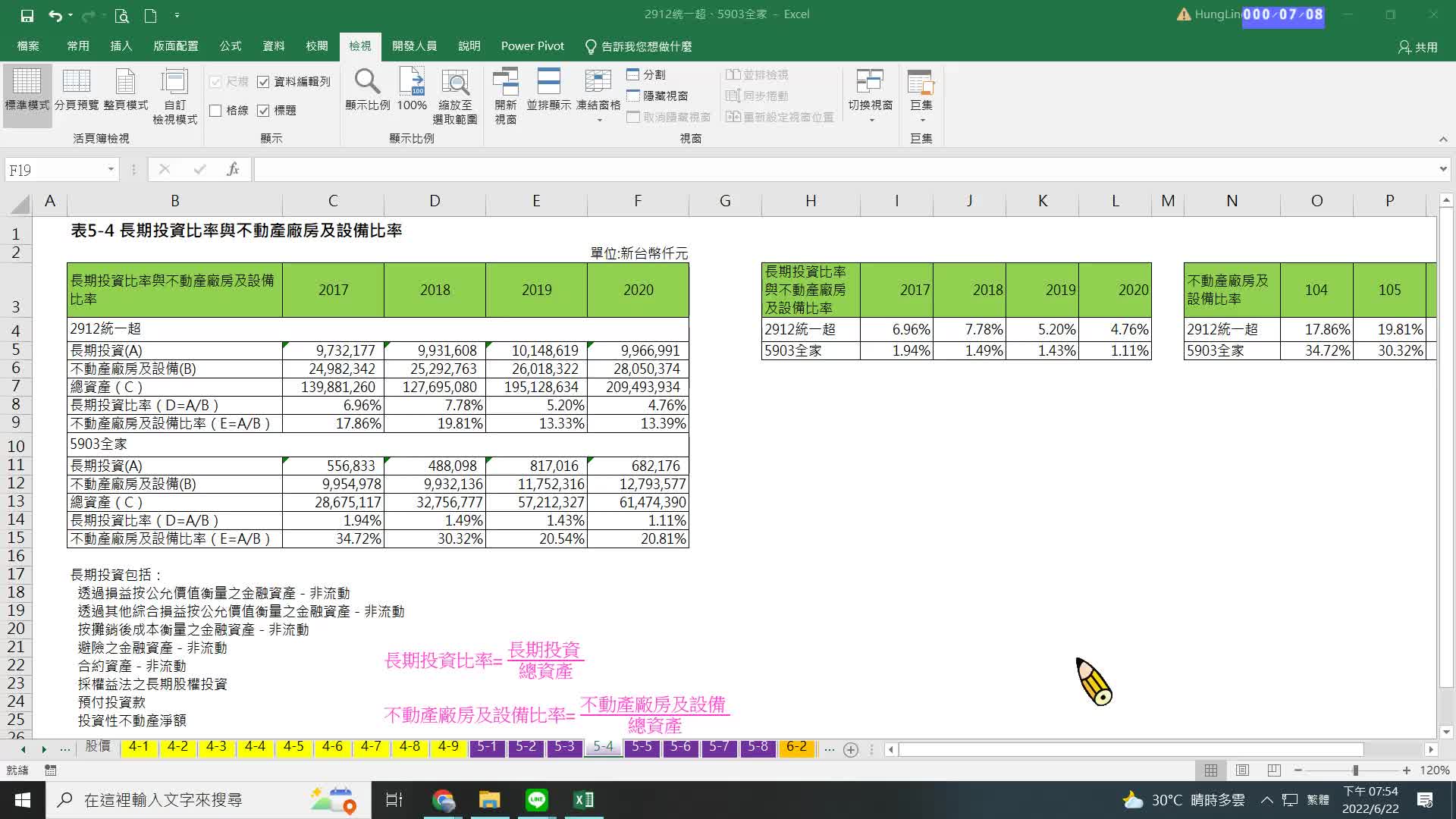1456x819 pixels.
Task: Click the Name Box field F19
Action: tap(55, 170)
